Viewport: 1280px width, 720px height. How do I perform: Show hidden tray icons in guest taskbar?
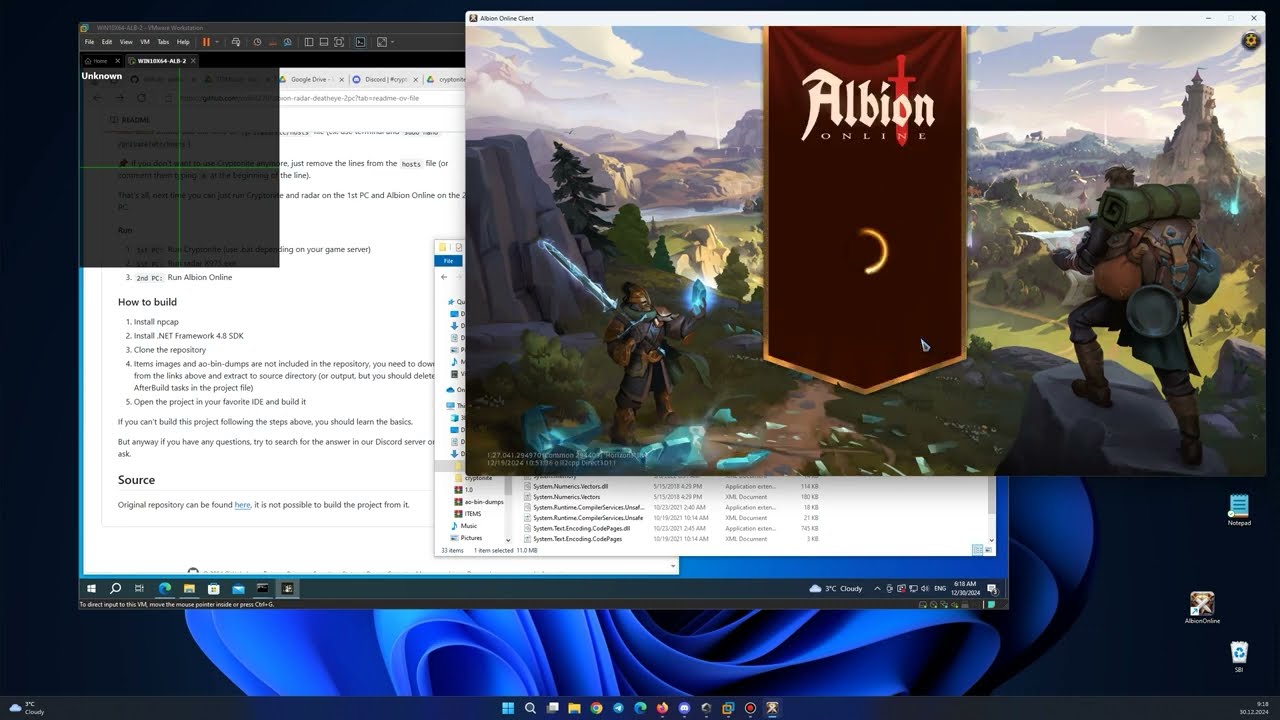(x=877, y=589)
